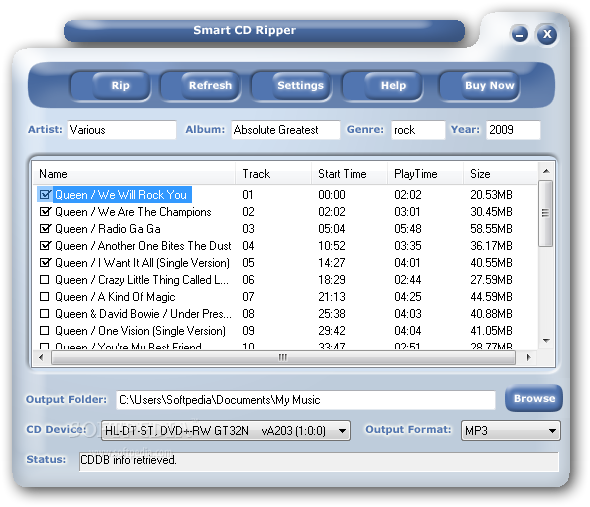
Task: Click track number 06 cell
Action: [248, 280]
